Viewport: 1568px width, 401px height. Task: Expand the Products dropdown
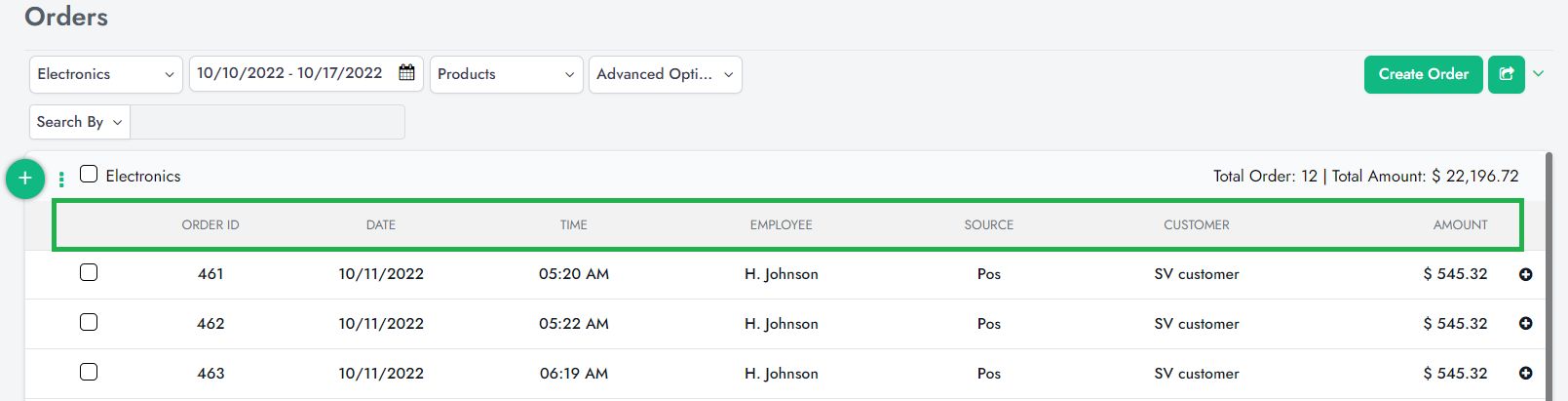pos(506,74)
